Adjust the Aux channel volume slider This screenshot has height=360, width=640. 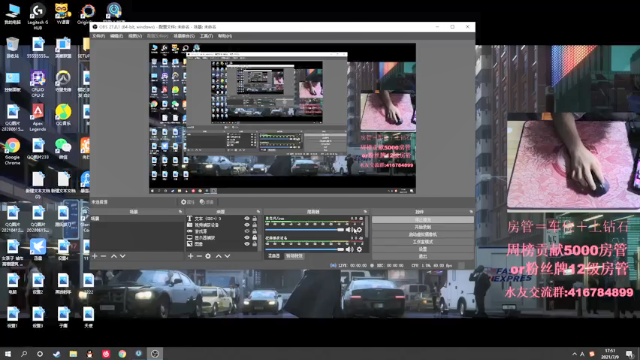click(x=304, y=230)
